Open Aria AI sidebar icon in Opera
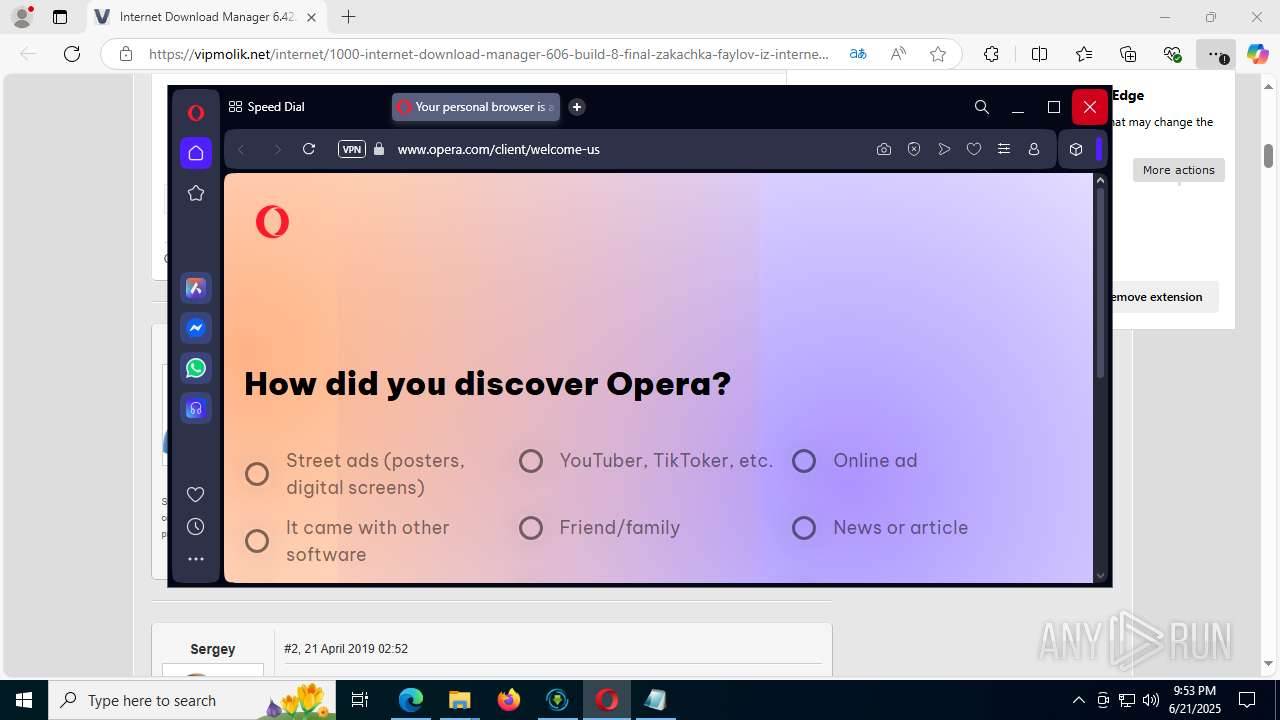 [x=196, y=288]
